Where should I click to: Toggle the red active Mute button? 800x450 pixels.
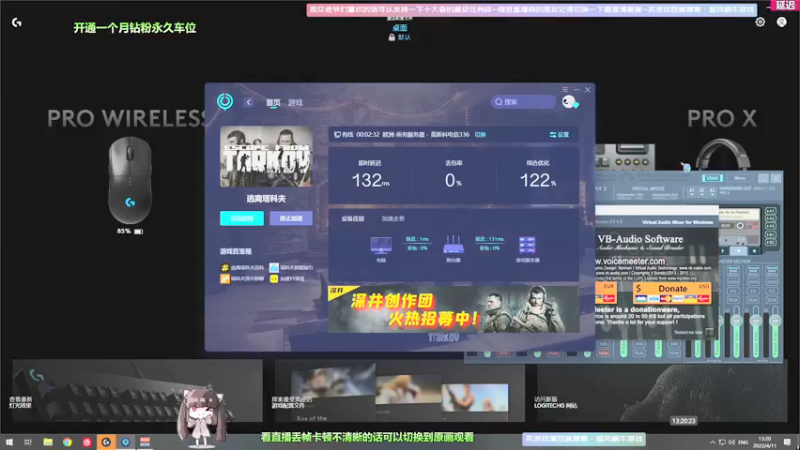click(x=604, y=353)
